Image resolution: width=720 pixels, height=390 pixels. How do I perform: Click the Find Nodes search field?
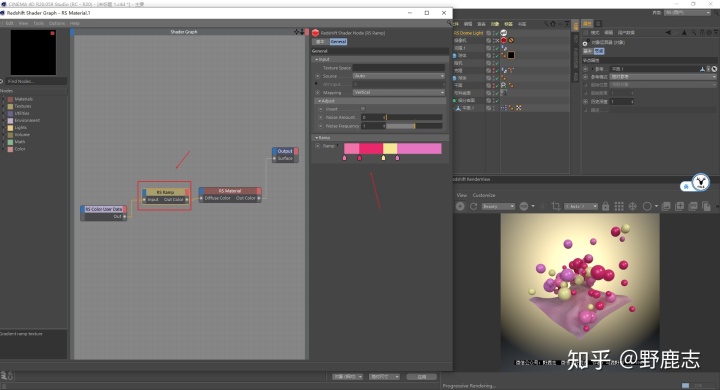click(x=36, y=81)
